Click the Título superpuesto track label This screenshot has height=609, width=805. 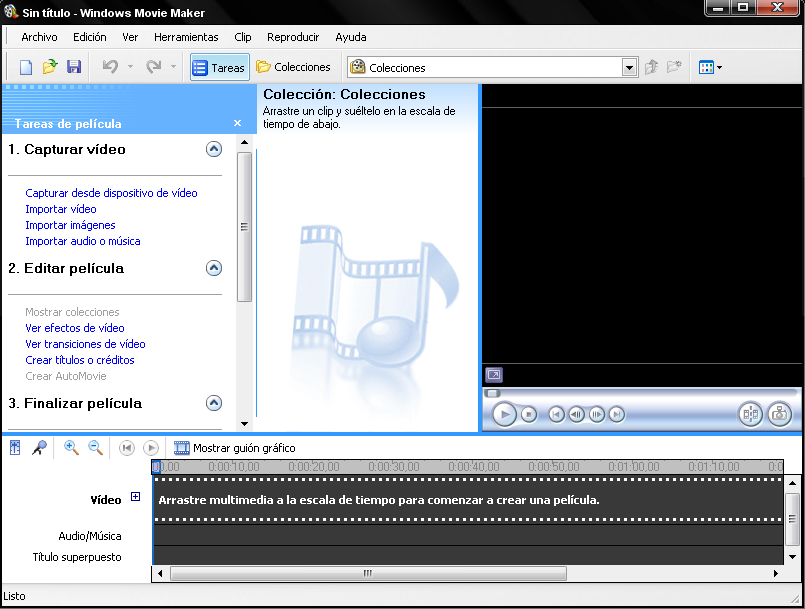[77, 557]
